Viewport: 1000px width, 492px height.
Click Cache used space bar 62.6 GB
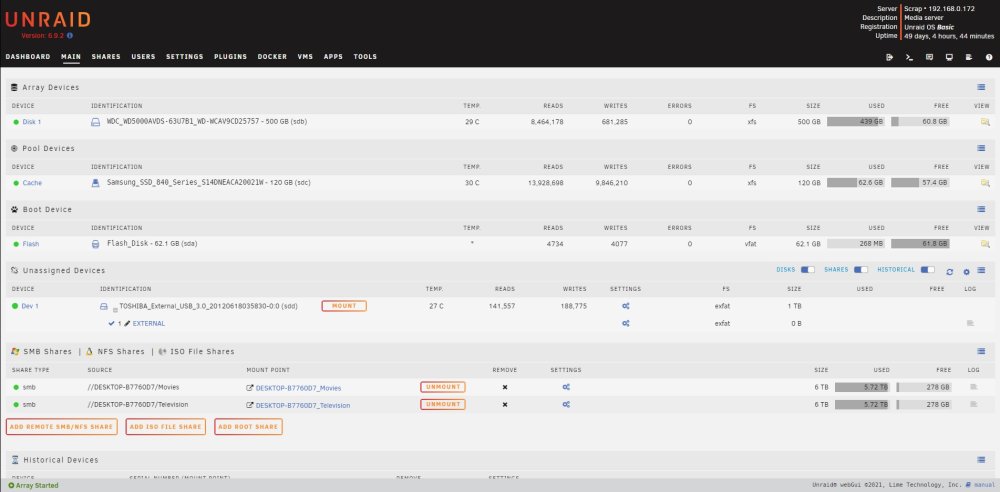(856, 183)
